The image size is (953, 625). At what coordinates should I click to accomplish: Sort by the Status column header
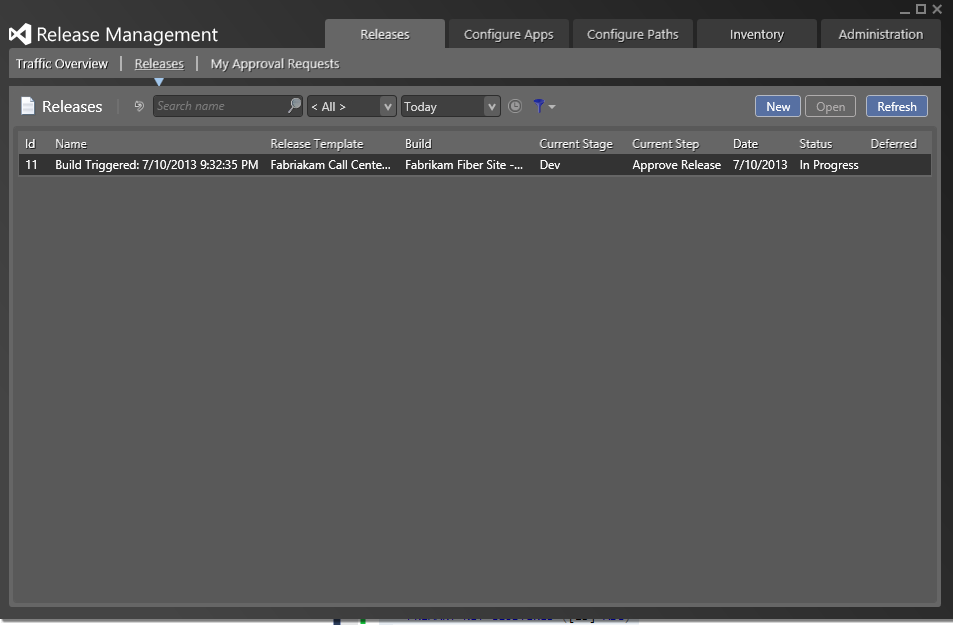(x=816, y=144)
